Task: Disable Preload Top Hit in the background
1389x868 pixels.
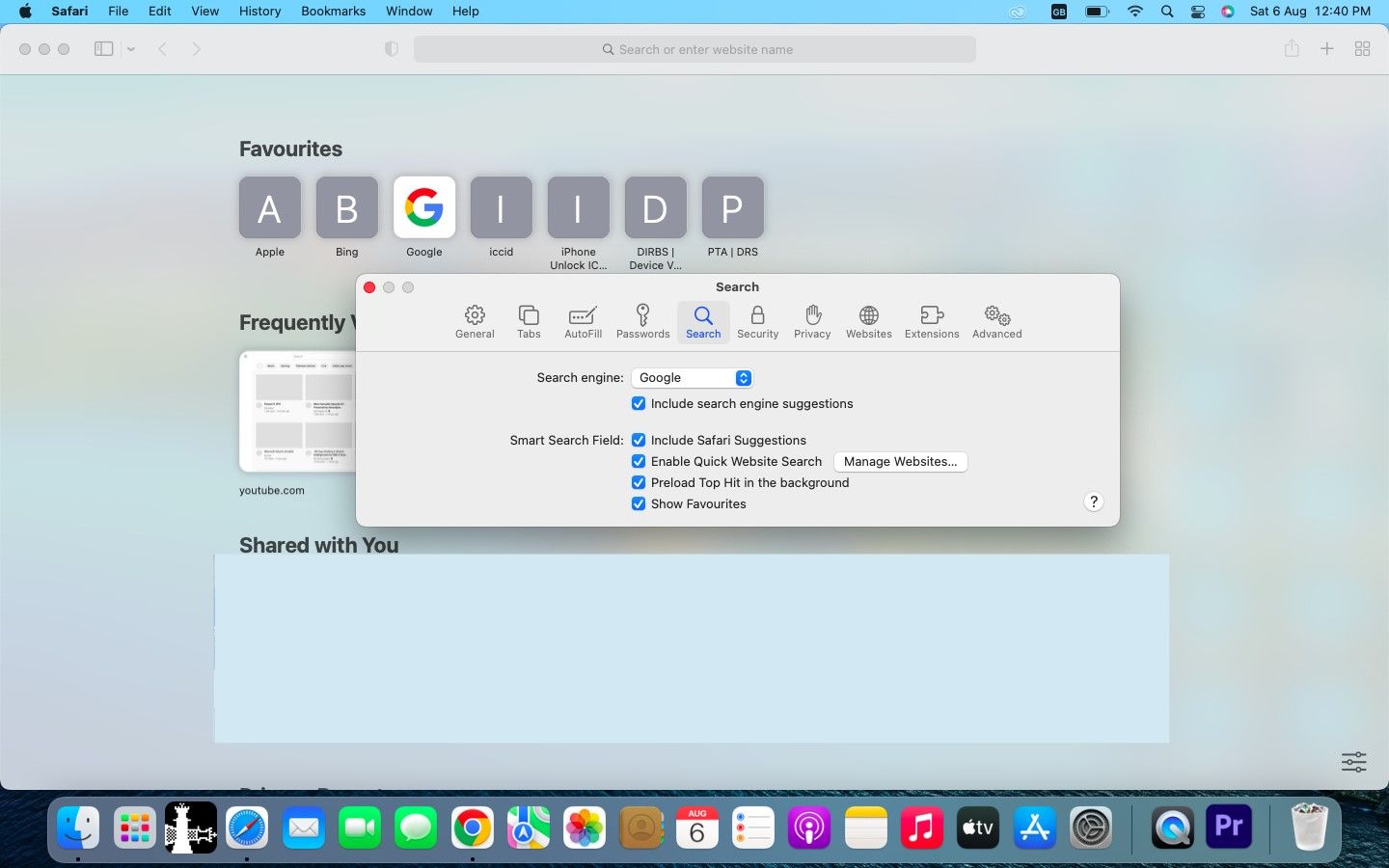Action: tap(639, 482)
